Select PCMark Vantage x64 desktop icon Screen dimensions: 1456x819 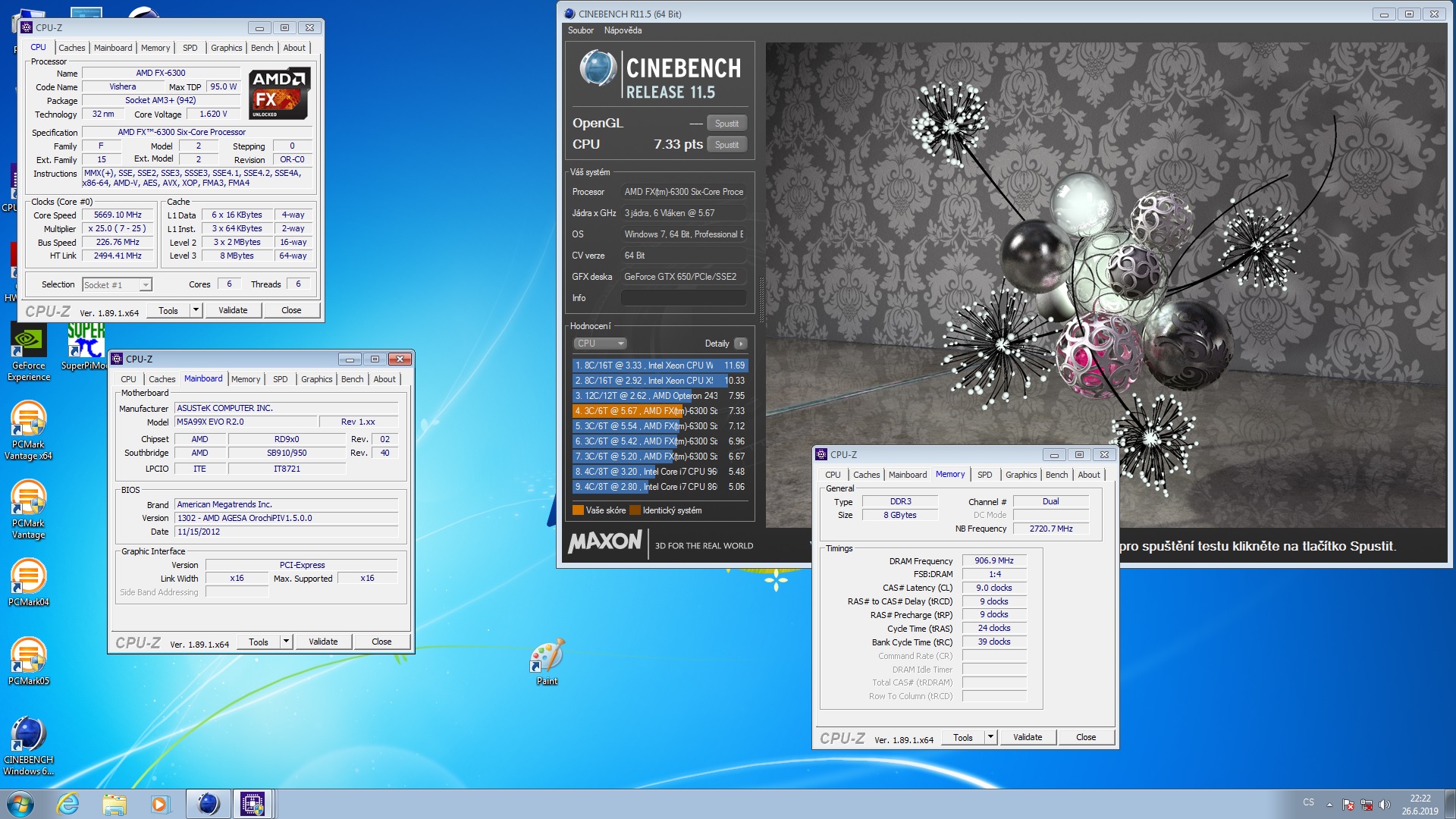pyautogui.click(x=28, y=431)
